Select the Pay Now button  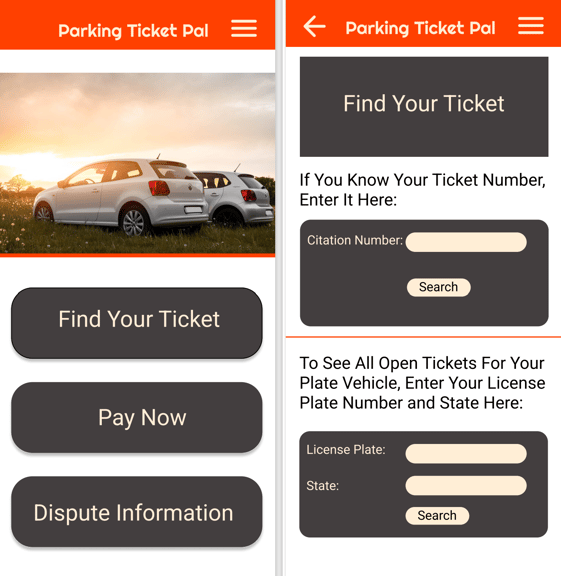[x=137, y=417]
